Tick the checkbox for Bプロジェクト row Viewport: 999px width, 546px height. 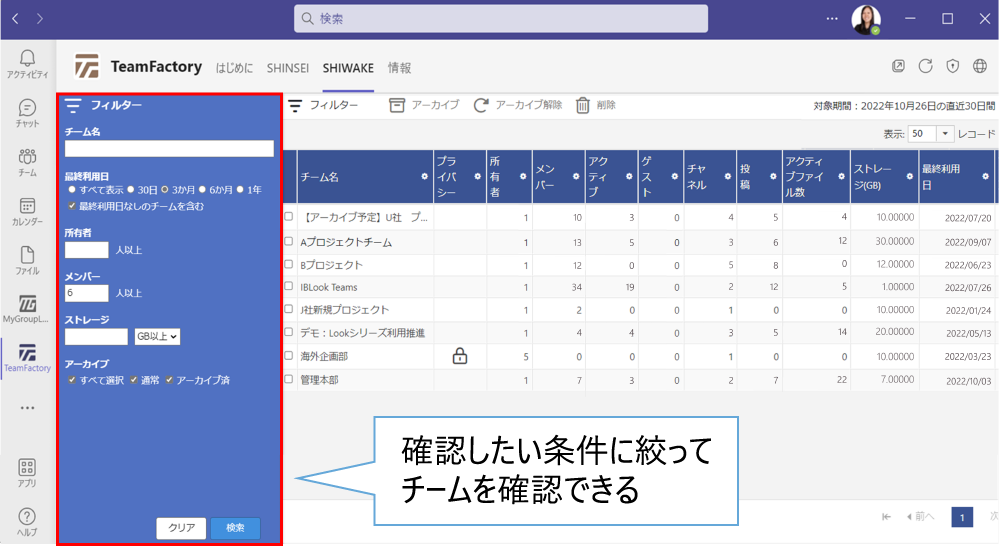[x=289, y=265]
